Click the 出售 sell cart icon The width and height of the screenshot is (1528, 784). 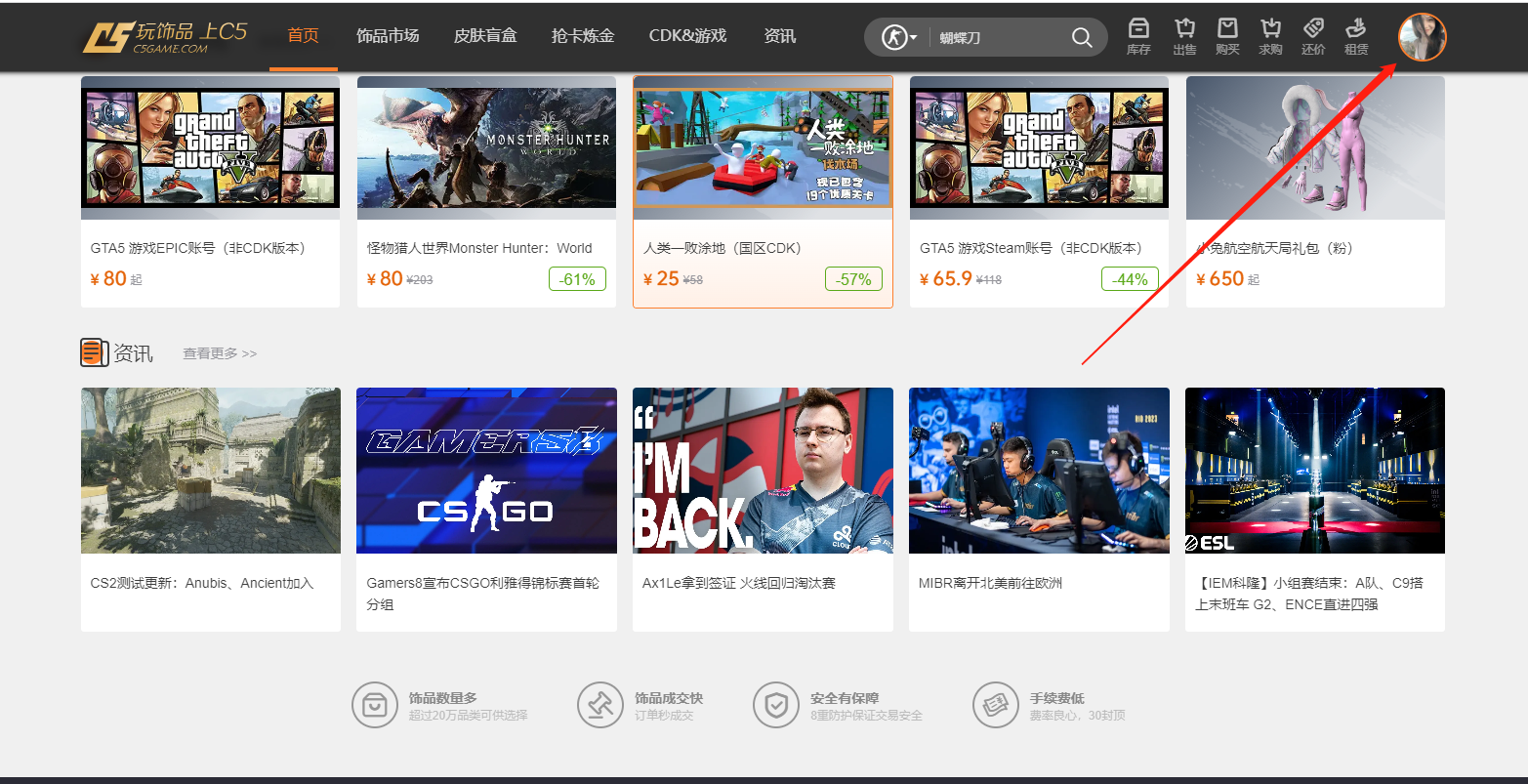(x=1183, y=37)
